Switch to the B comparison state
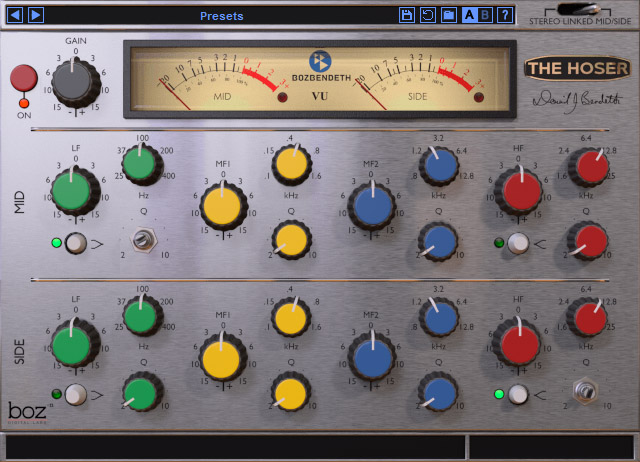The width and height of the screenshot is (640, 462). tap(486, 15)
